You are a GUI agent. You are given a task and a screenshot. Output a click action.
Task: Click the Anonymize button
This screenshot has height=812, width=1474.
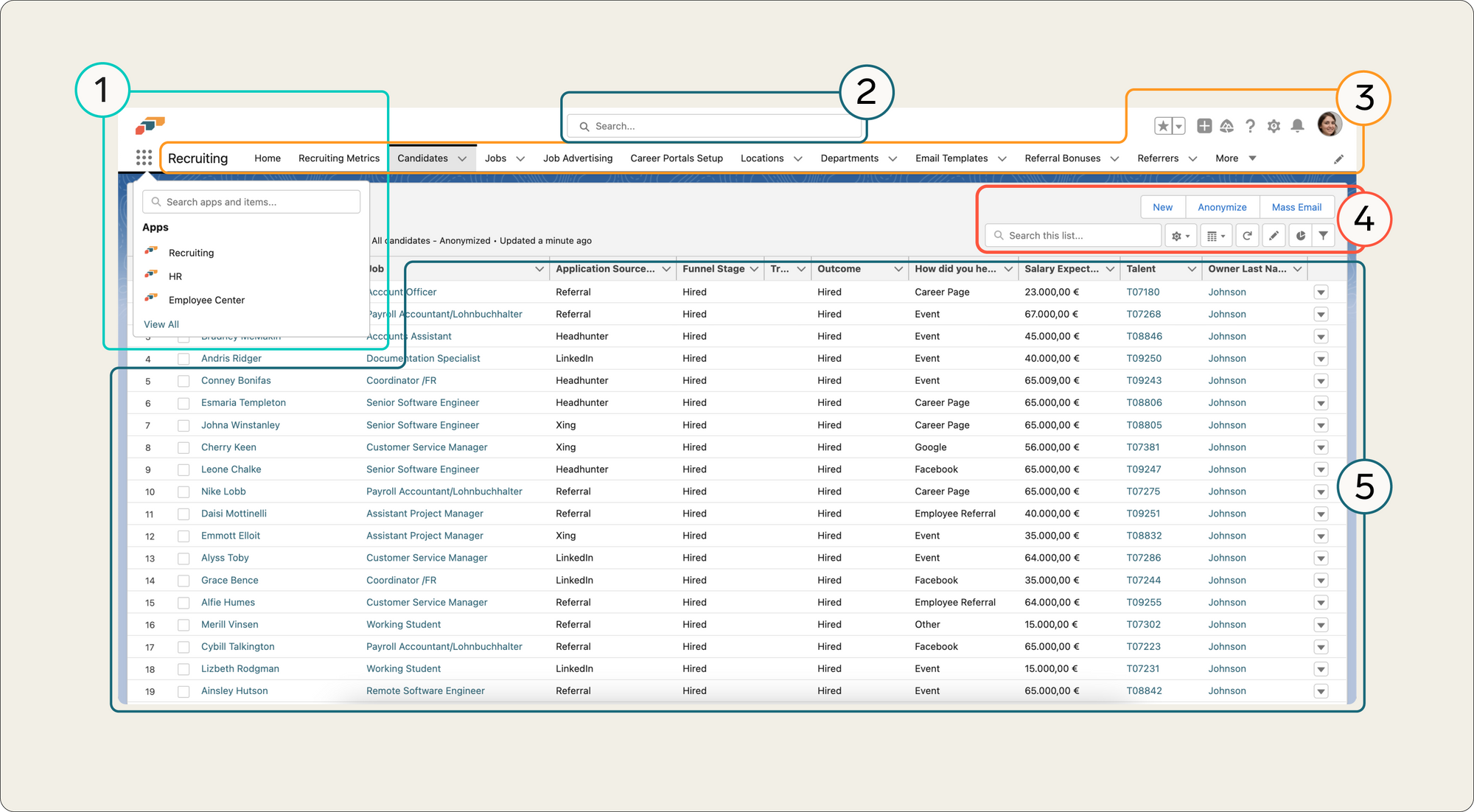1222,207
